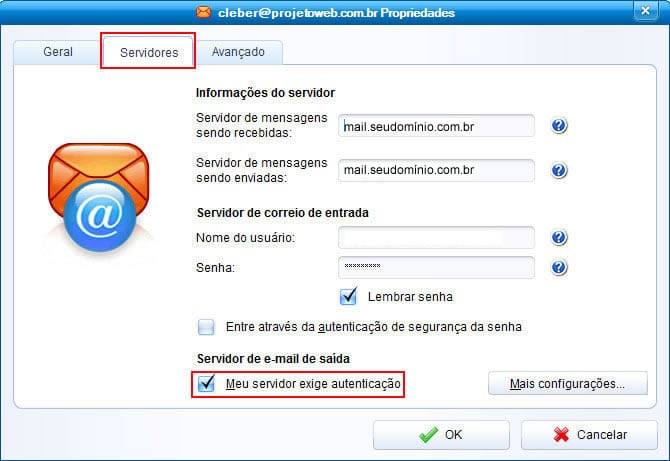Close the Propriedades dialog window

(645, 10)
